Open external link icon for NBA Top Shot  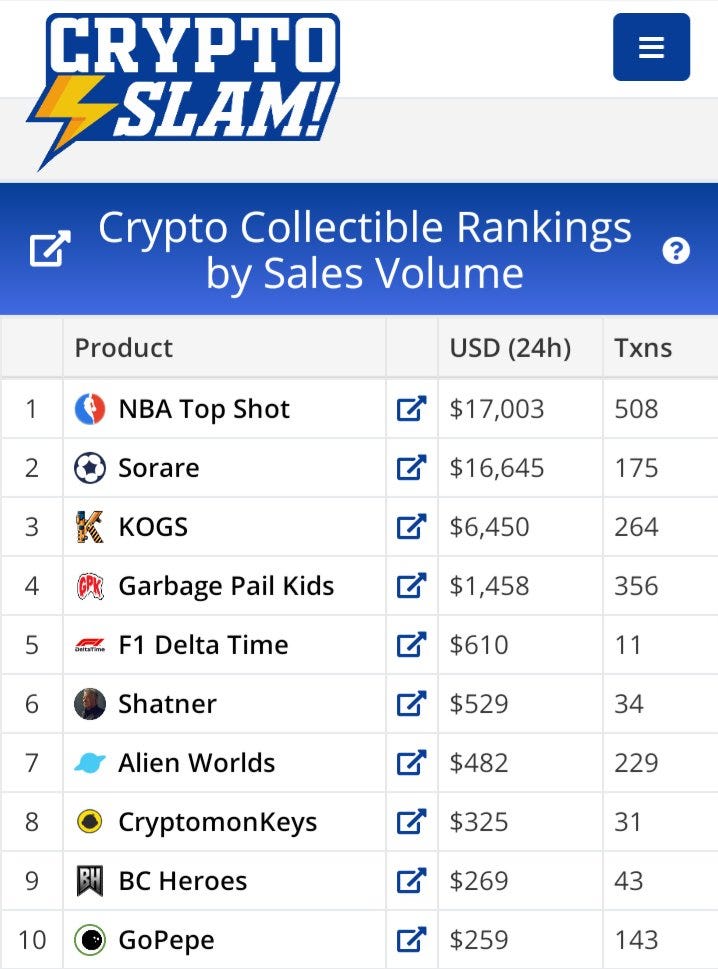(412, 408)
